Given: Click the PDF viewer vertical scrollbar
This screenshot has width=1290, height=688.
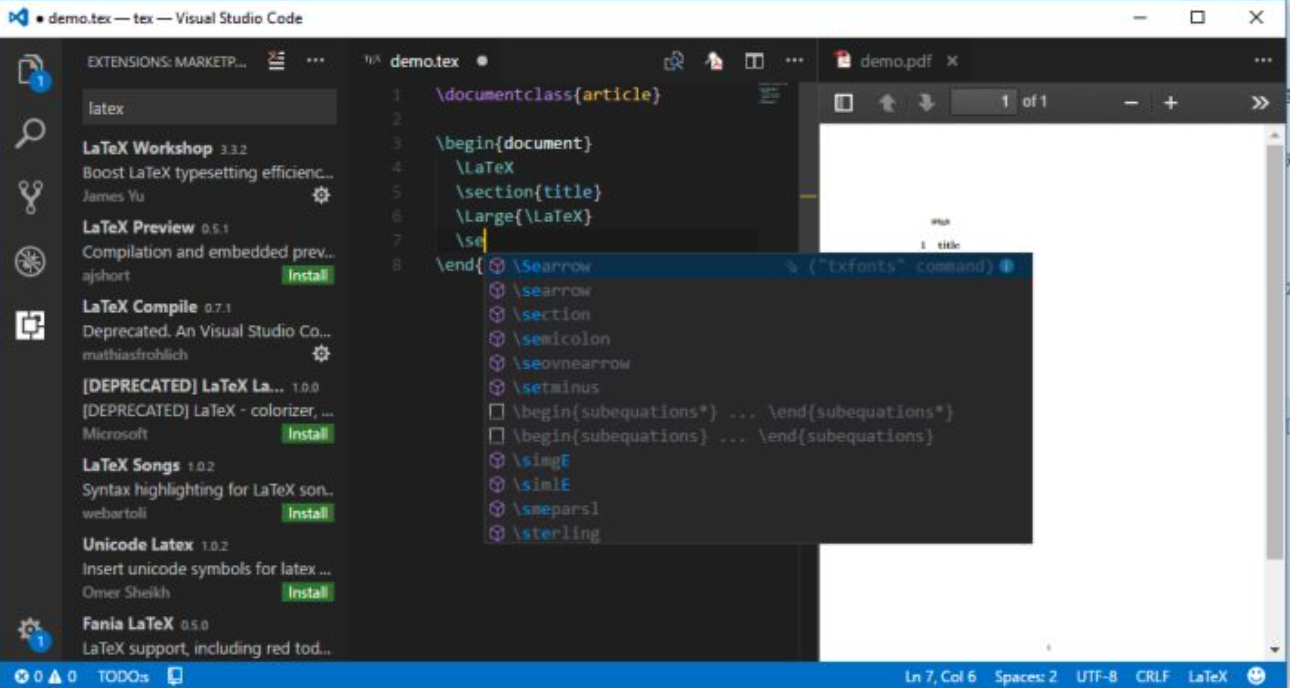Looking at the screenshot, I should click(x=1275, y=350).
